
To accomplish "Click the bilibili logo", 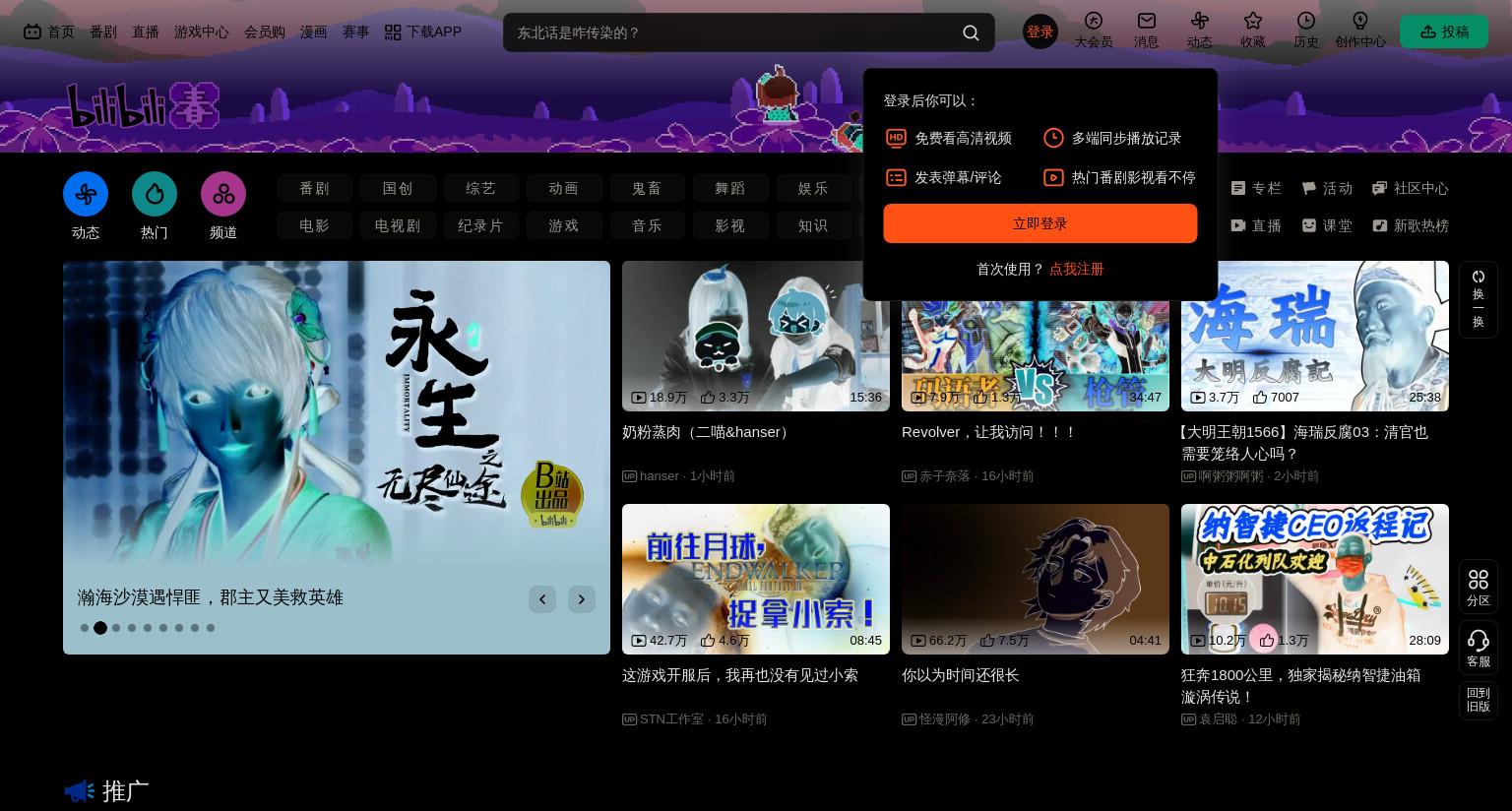I will tap(143, 106).
